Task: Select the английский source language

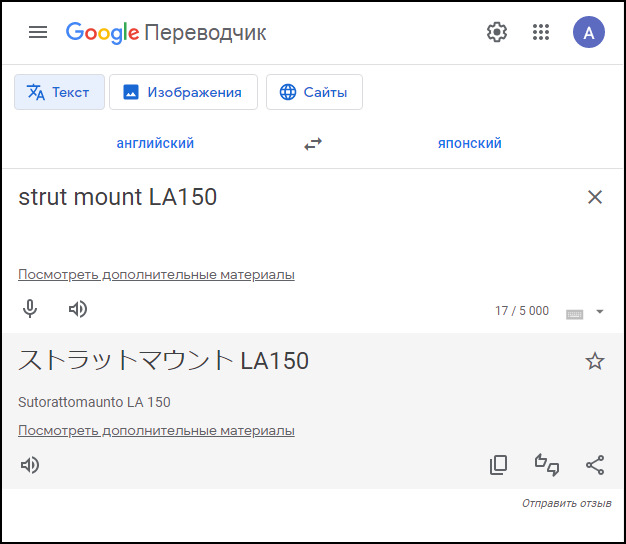Action: [155, 143]
